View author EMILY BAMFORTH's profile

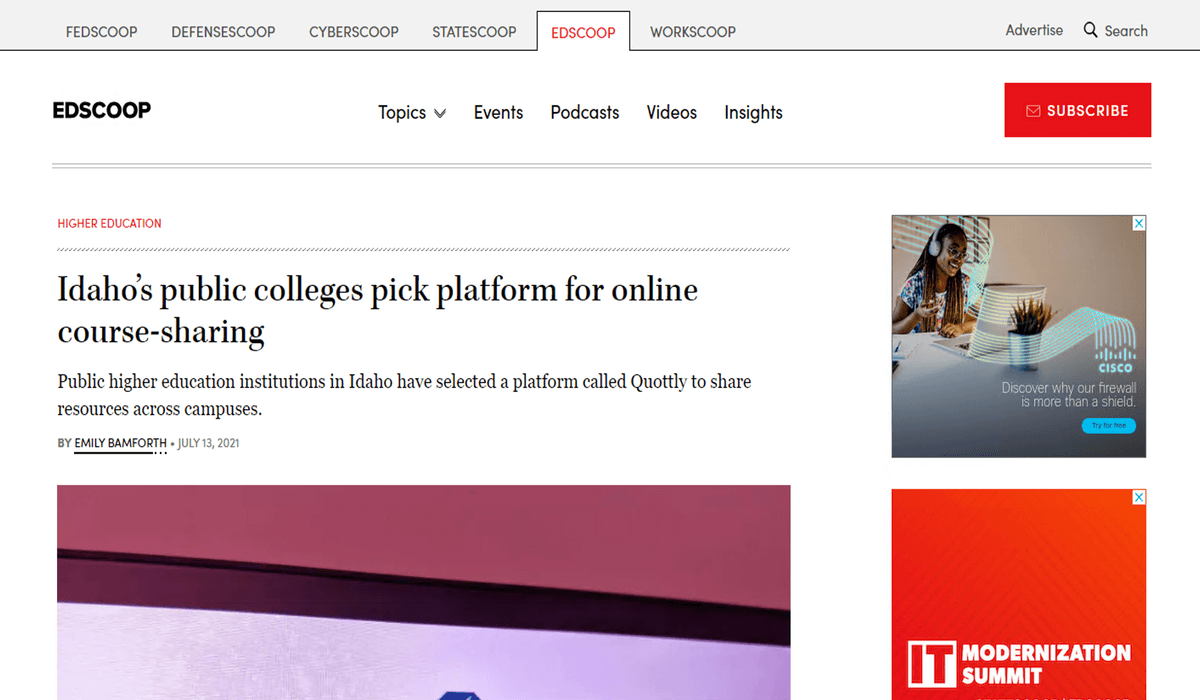pyautogui.click(x=120, y=443)
